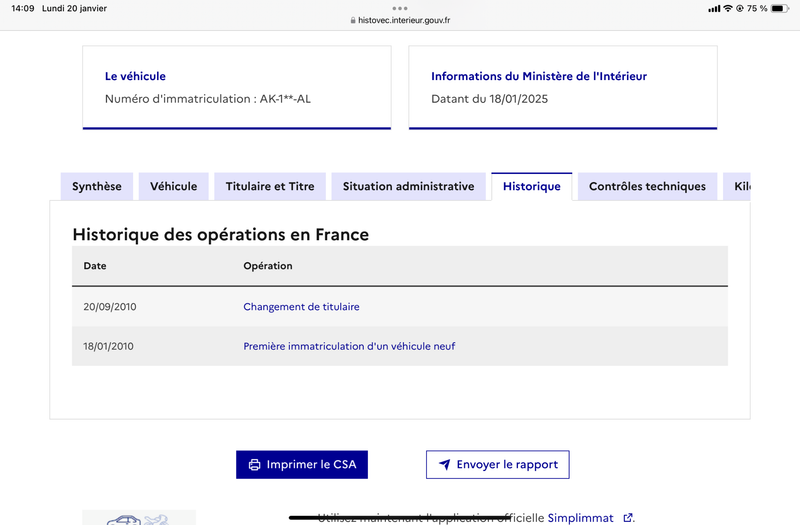Open the Simplimmat link

pos(580,518)
